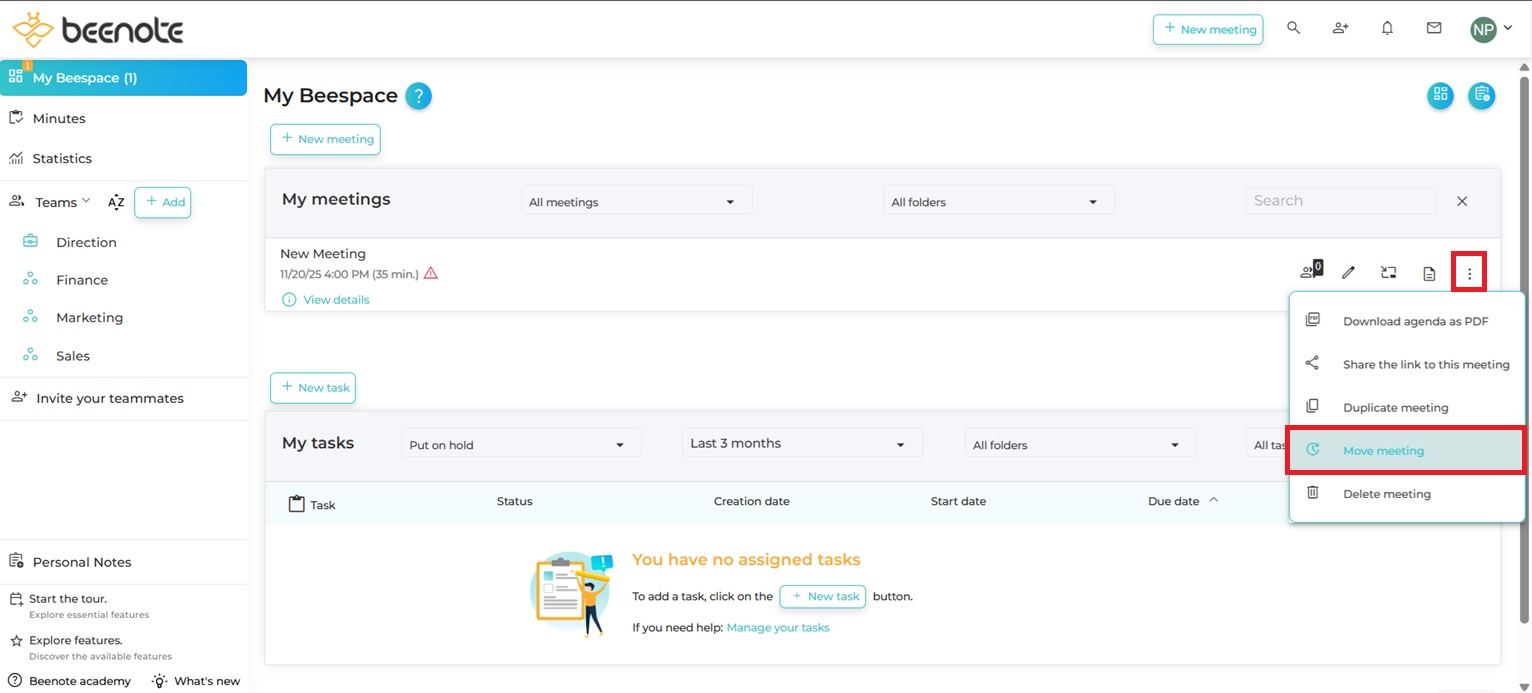Expand the Last 3 months dropdown
Viewport: 1532px width, 693px height.
(801, 444)
